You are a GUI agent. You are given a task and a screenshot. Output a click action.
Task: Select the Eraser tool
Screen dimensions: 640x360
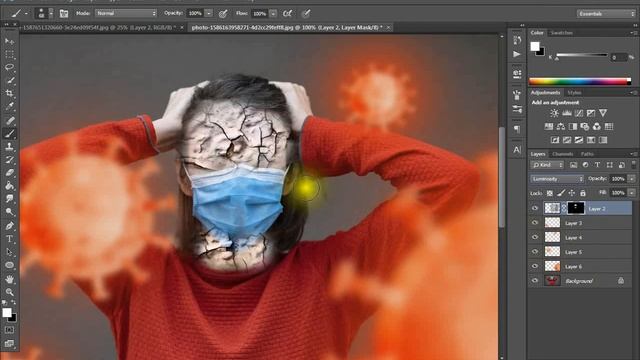9,173
